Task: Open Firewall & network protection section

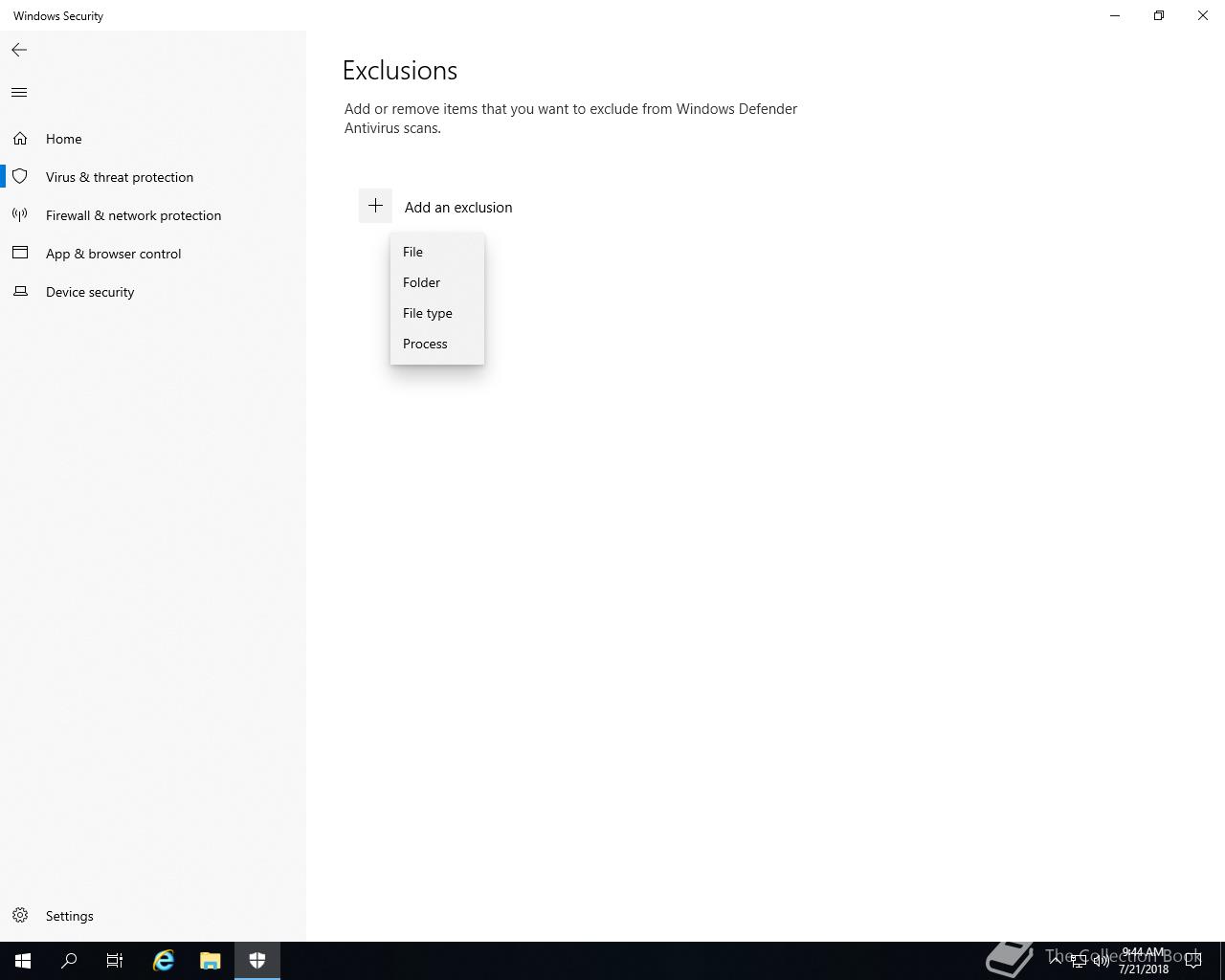Action: click(153, 215)
